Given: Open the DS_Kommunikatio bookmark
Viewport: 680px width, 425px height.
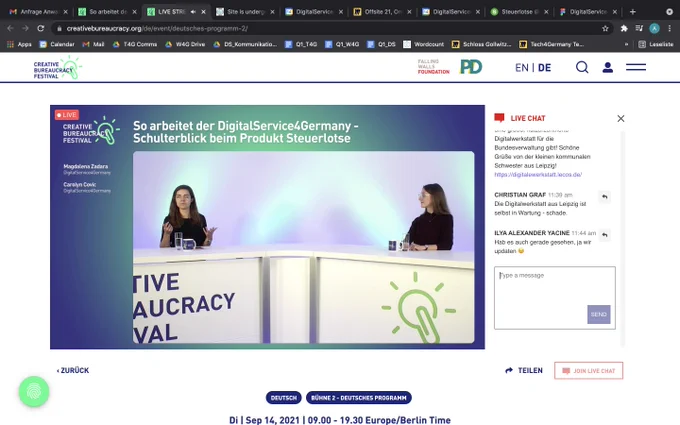Looking at the screenshot, I should pyautogui.click(x=245, y=44).
